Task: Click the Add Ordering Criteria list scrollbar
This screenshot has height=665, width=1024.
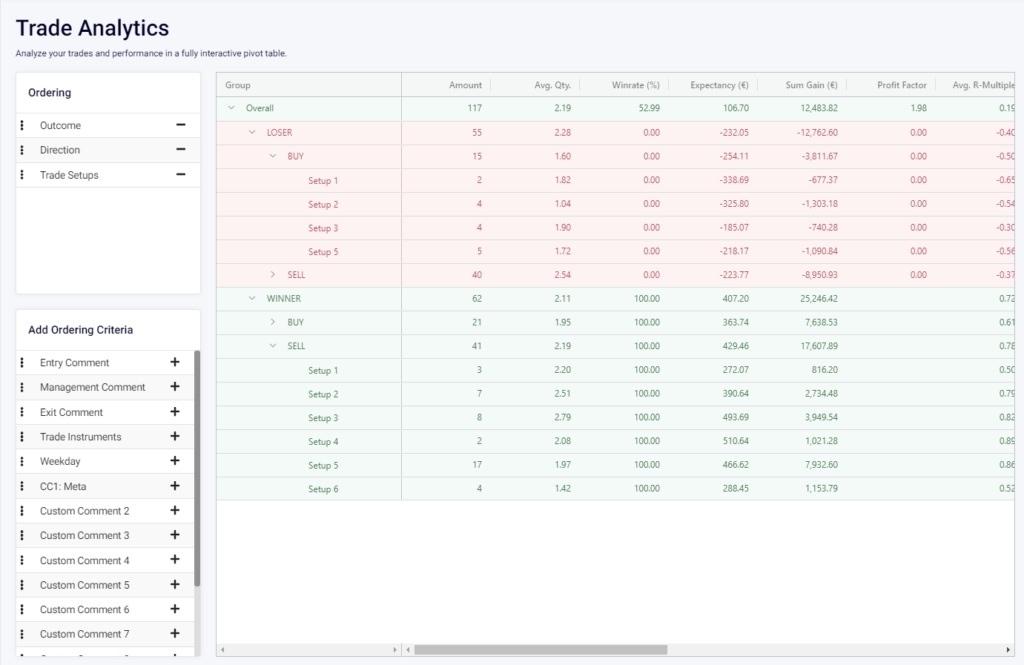Action: pos(197,468)
